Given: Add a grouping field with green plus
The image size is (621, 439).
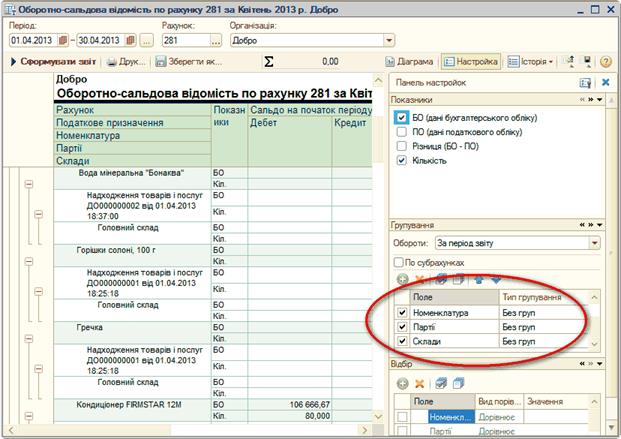Looking at the screenshot, I should [x=403, y=279].
